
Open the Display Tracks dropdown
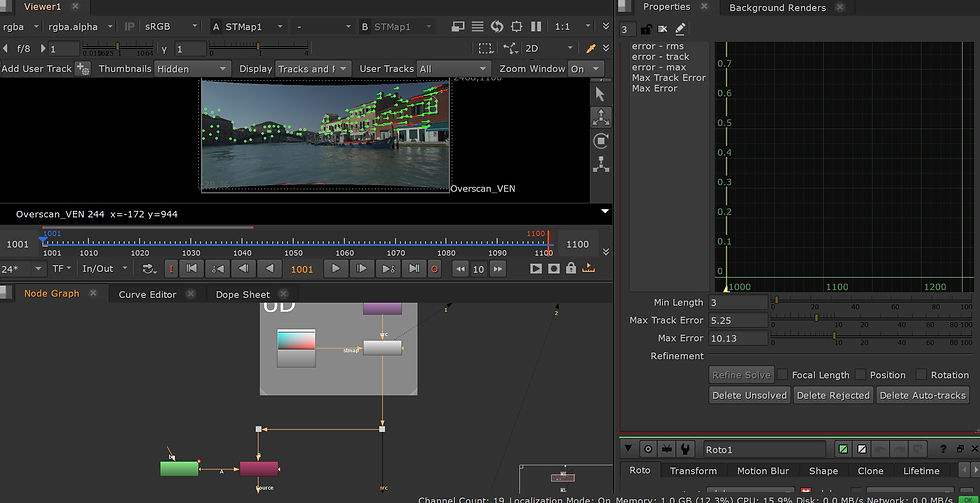[312, 69]
